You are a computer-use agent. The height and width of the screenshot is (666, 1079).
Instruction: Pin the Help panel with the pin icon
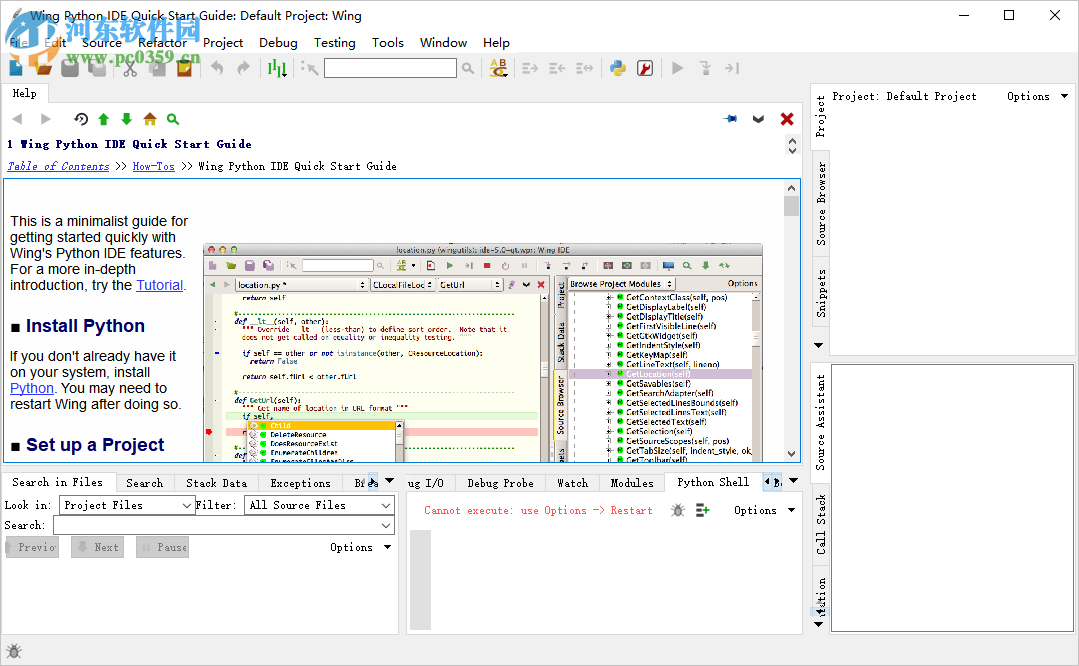[x=730, y=119]
